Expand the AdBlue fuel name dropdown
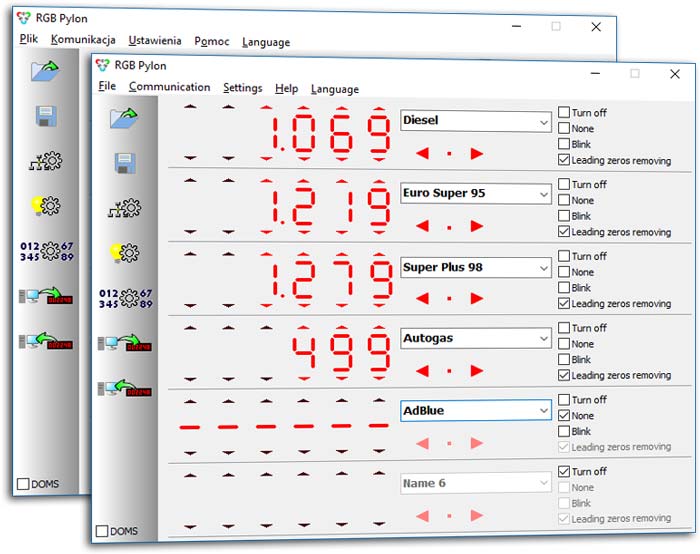The width and height of the screenshot is (700, 554). tap(543, 411)
